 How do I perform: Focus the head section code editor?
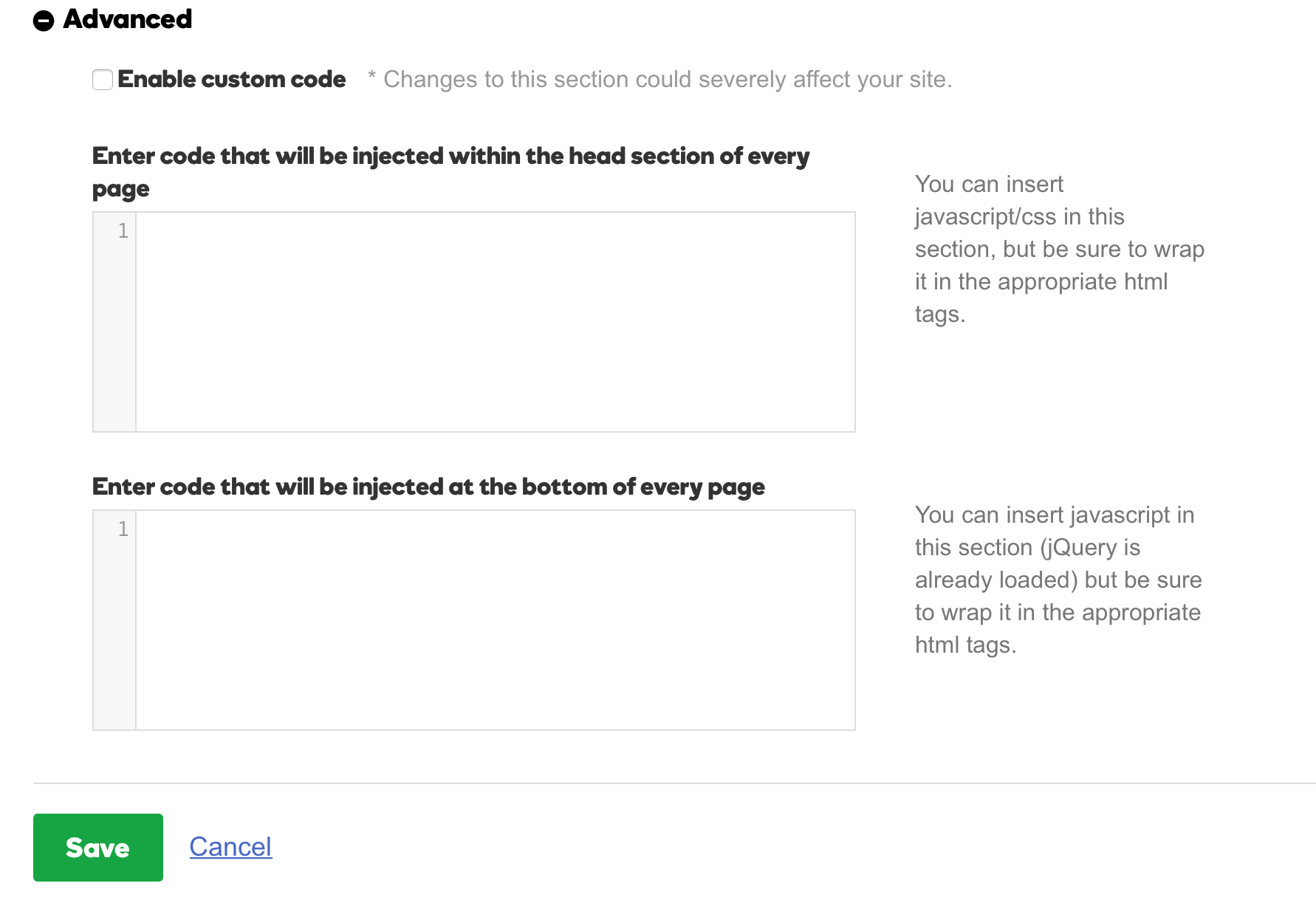click(496, 322)
